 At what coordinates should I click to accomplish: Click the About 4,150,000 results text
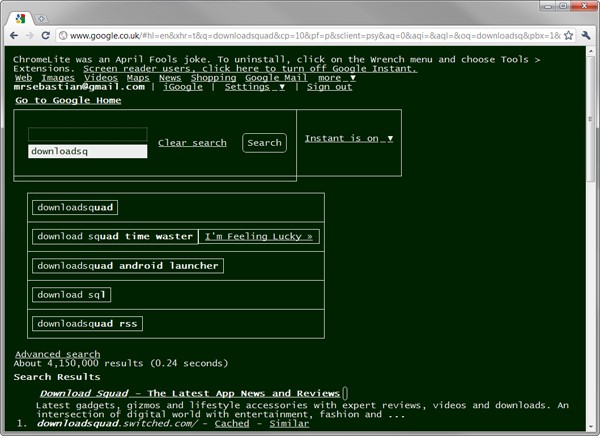(121, 363)
